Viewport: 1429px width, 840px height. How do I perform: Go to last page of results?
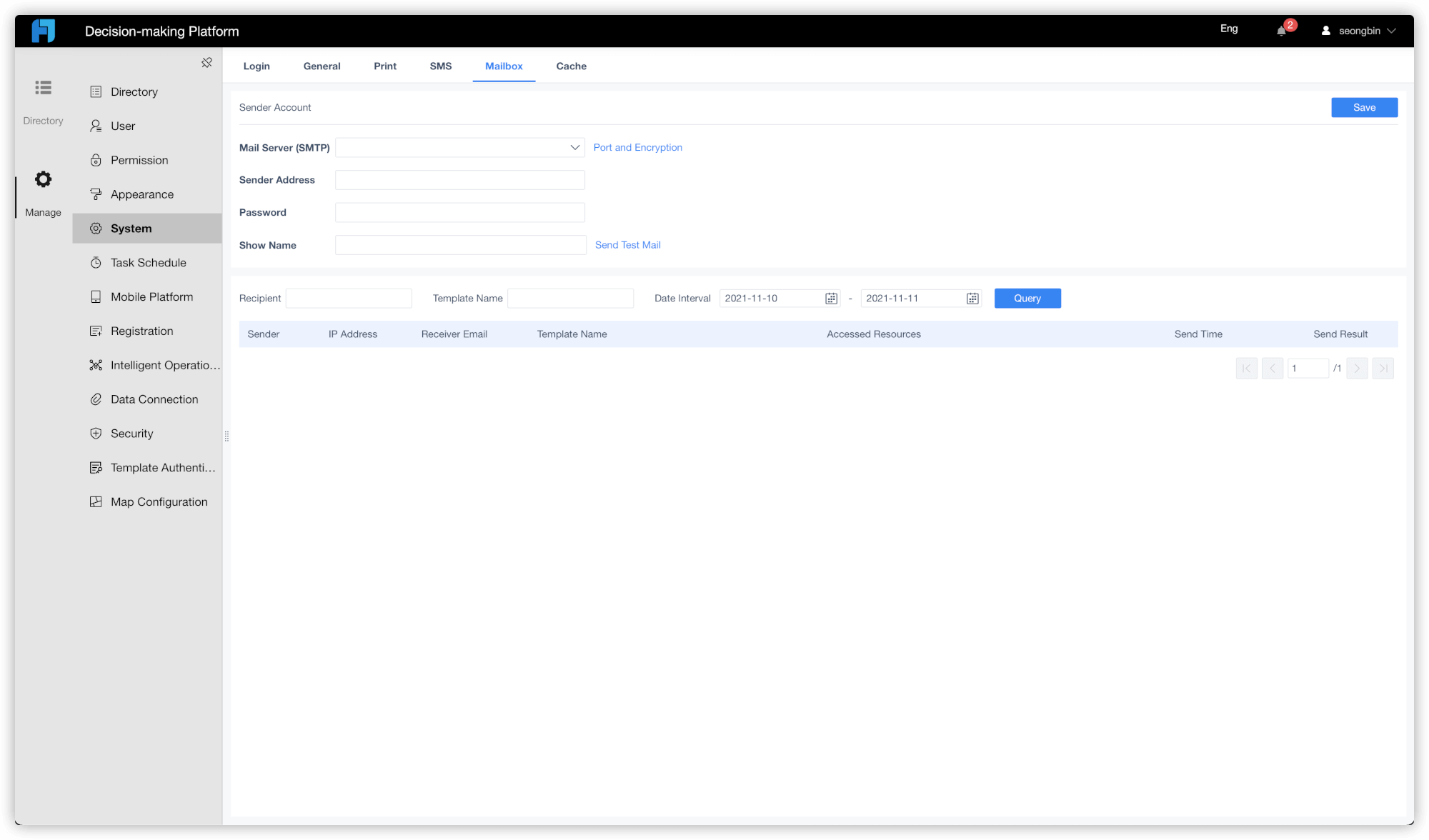point(1383,369)
